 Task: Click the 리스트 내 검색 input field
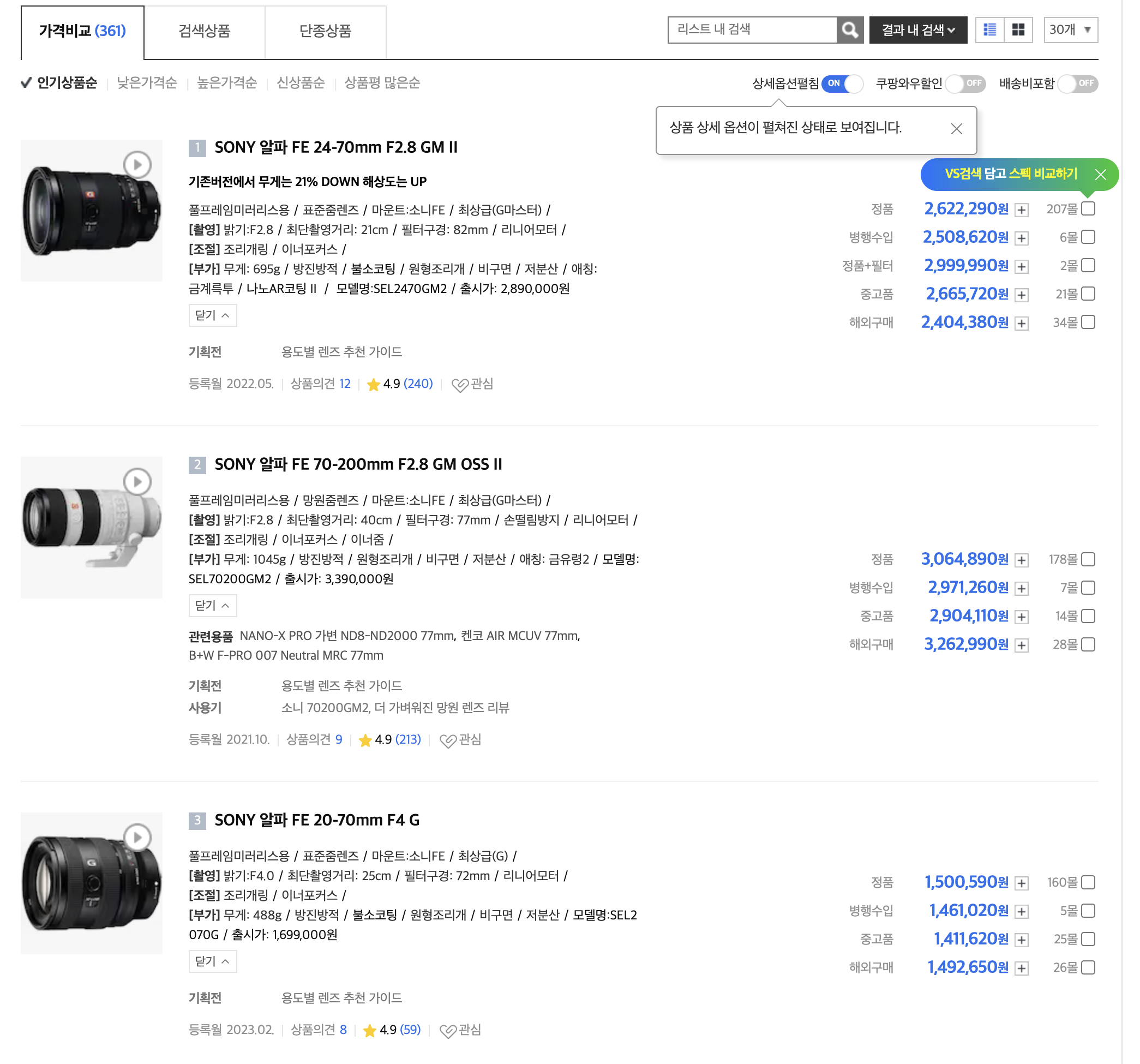pos(752,30)
